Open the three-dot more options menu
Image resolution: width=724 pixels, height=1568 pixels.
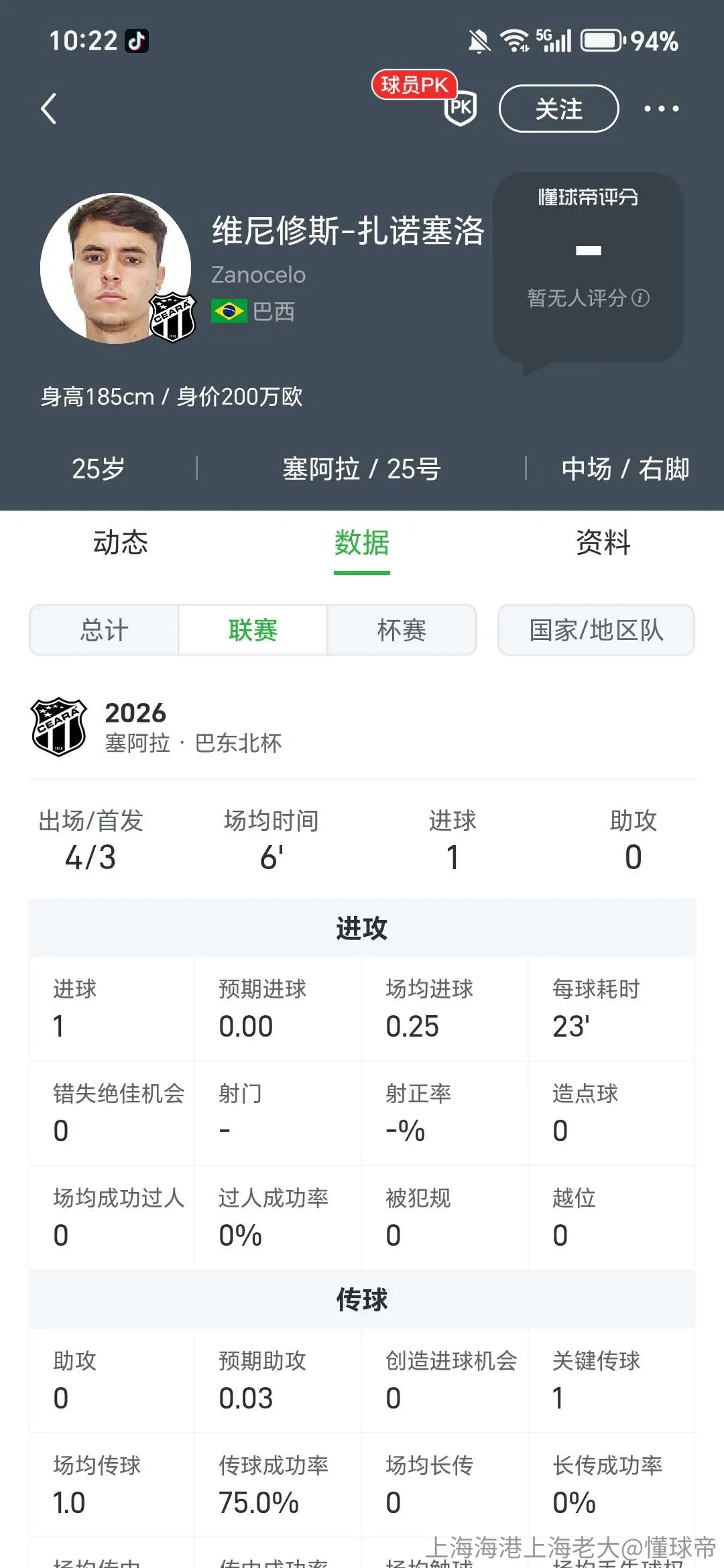(x=661, y=109)
